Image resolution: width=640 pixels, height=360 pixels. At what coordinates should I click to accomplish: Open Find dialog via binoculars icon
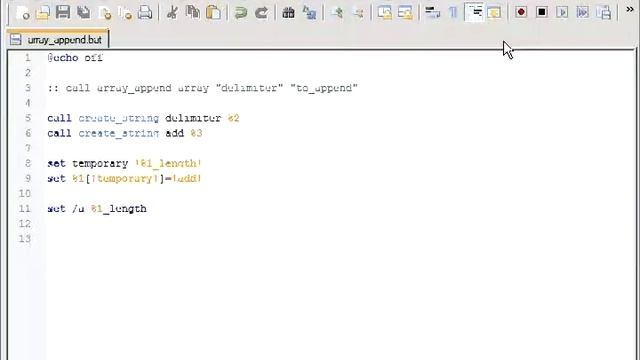click(289, 13)
